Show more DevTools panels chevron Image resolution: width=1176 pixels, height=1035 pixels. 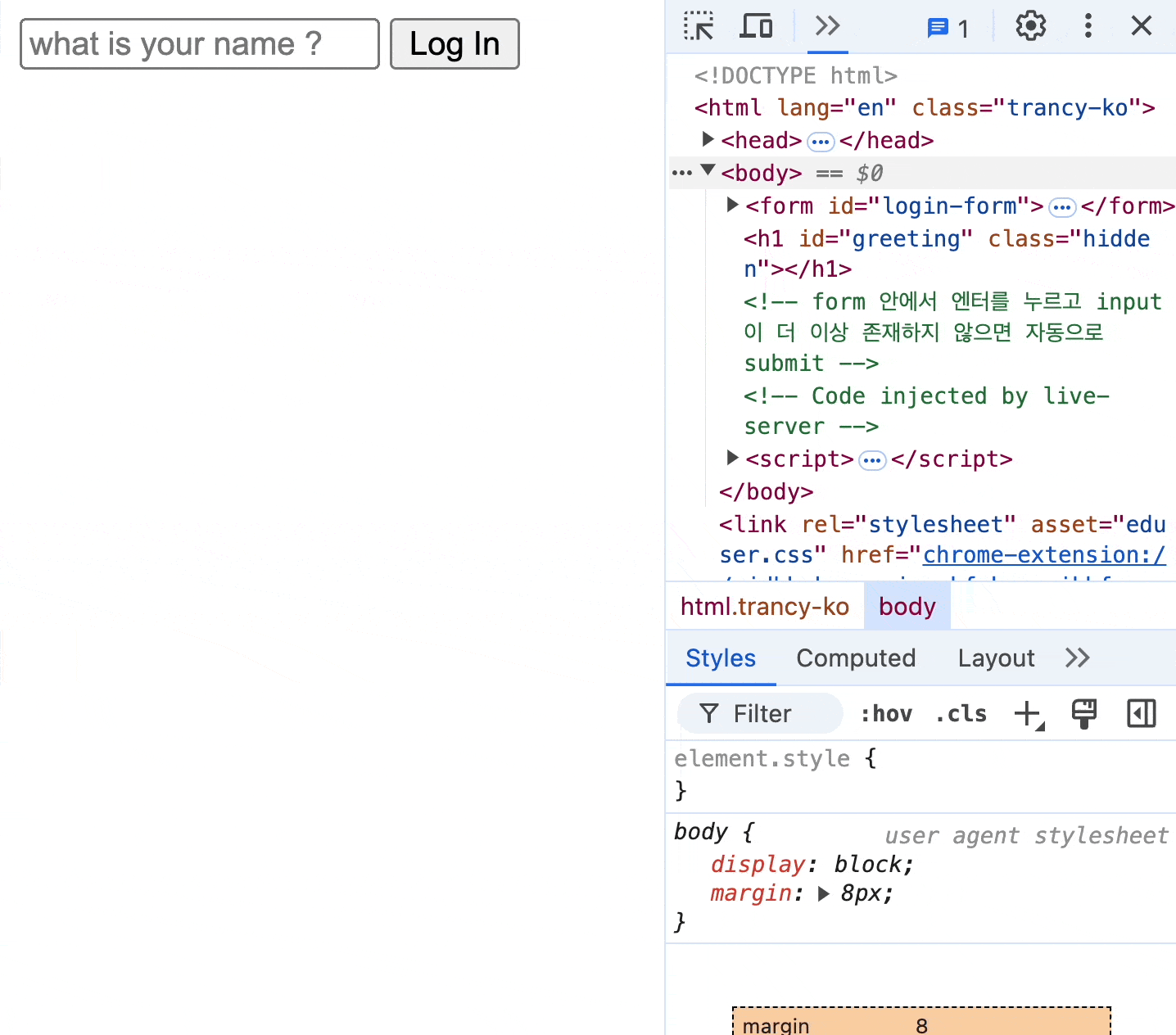point(827,26)
